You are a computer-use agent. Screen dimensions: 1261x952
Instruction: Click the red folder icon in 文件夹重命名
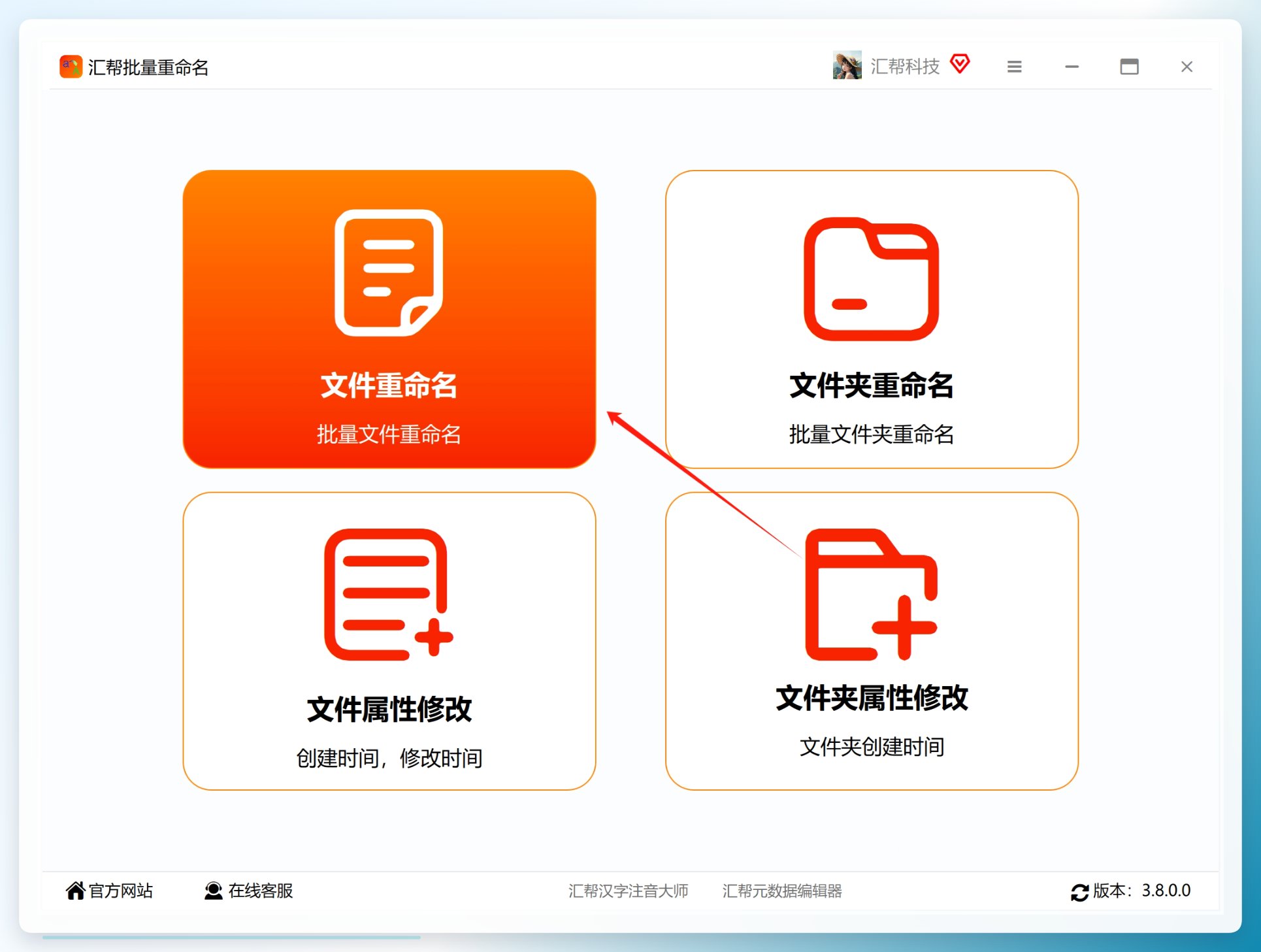click(x=871, y=279)
